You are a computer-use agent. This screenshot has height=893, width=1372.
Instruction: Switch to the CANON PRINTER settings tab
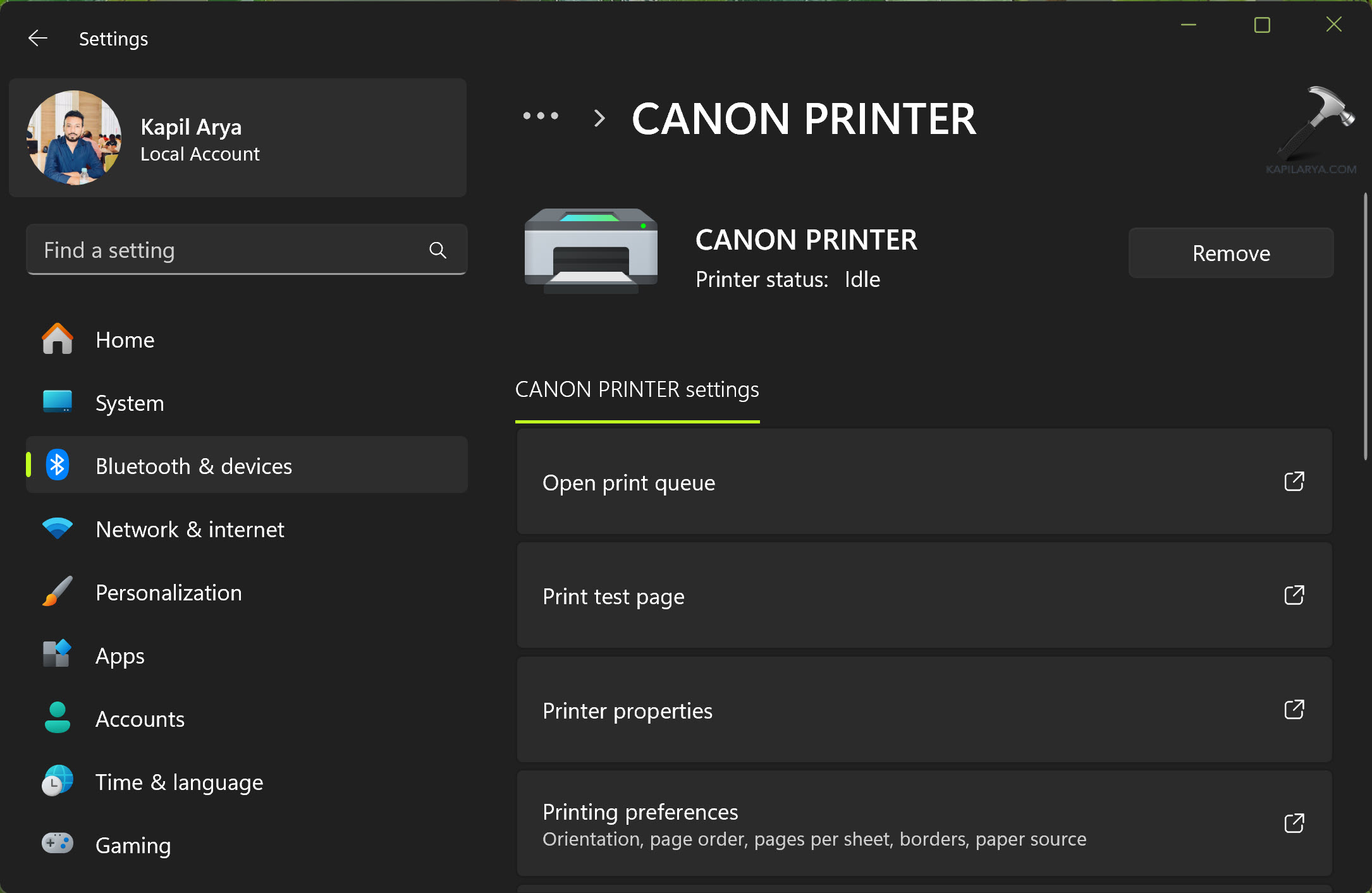coord(637,389)
